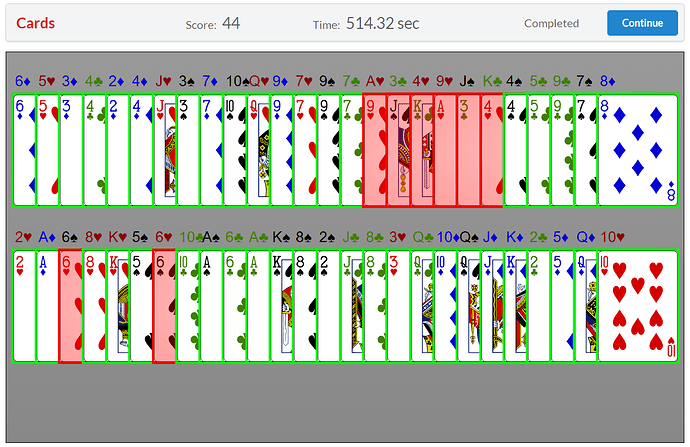Pick the queen of spades card

[468, 306]
